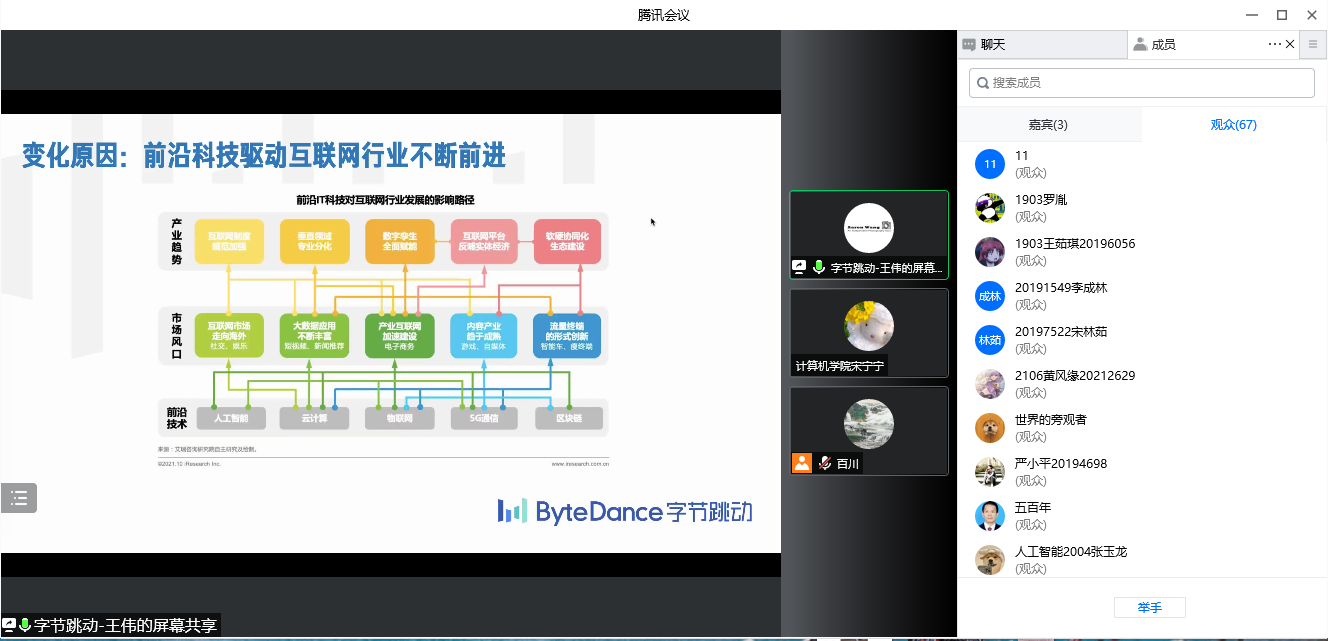1328x641 pixels.
Task: Click the green microphone icon on 王伟's tile
Action: 818,268
